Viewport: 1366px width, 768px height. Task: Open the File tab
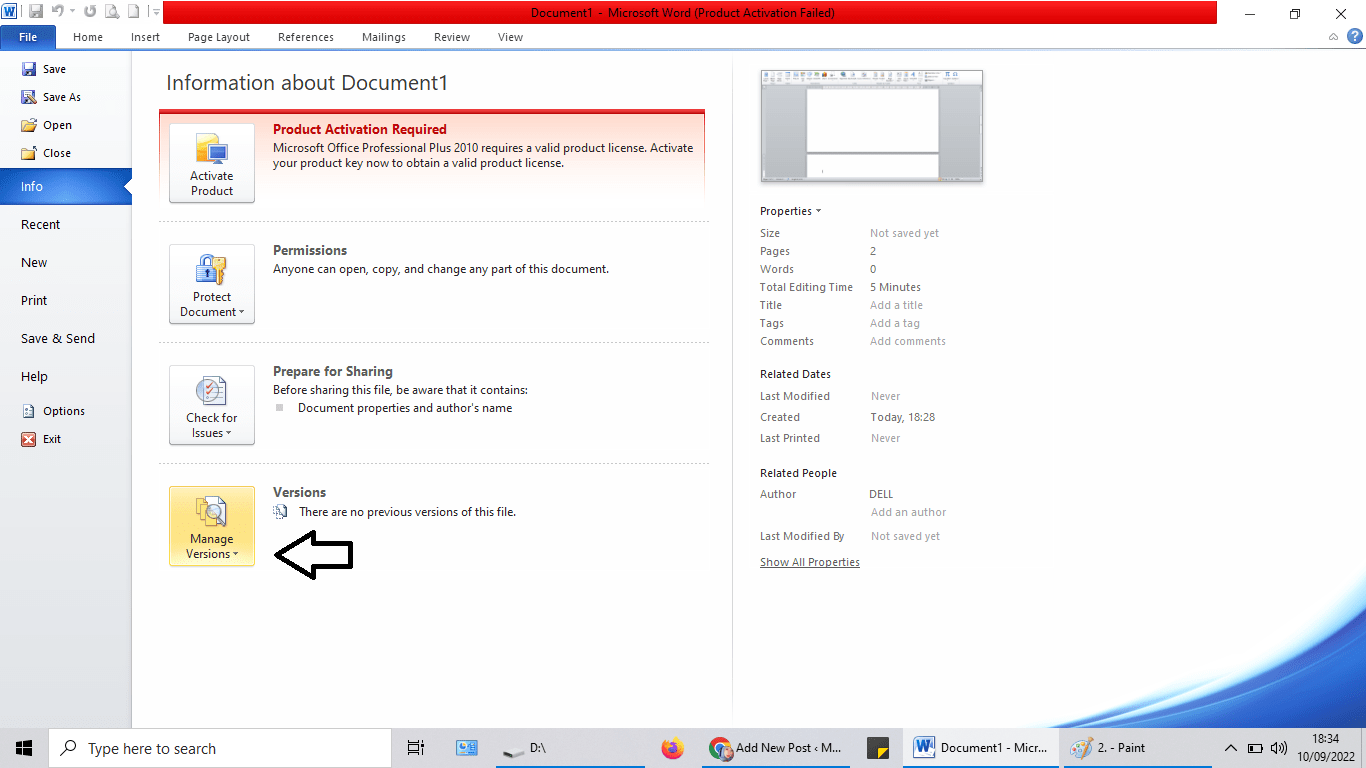(x=28, y=37)
